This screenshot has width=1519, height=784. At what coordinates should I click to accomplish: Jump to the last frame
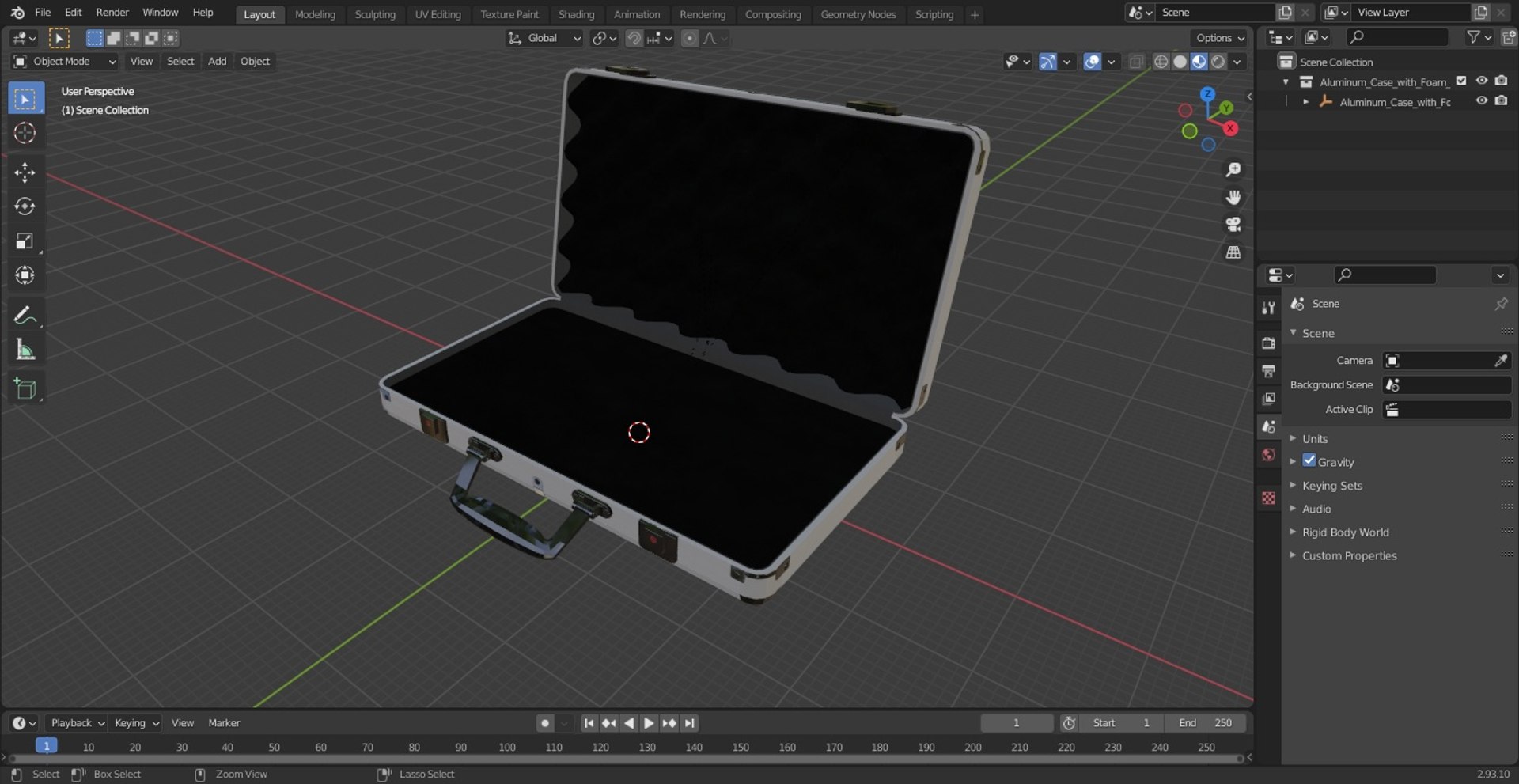coord(690,723)
